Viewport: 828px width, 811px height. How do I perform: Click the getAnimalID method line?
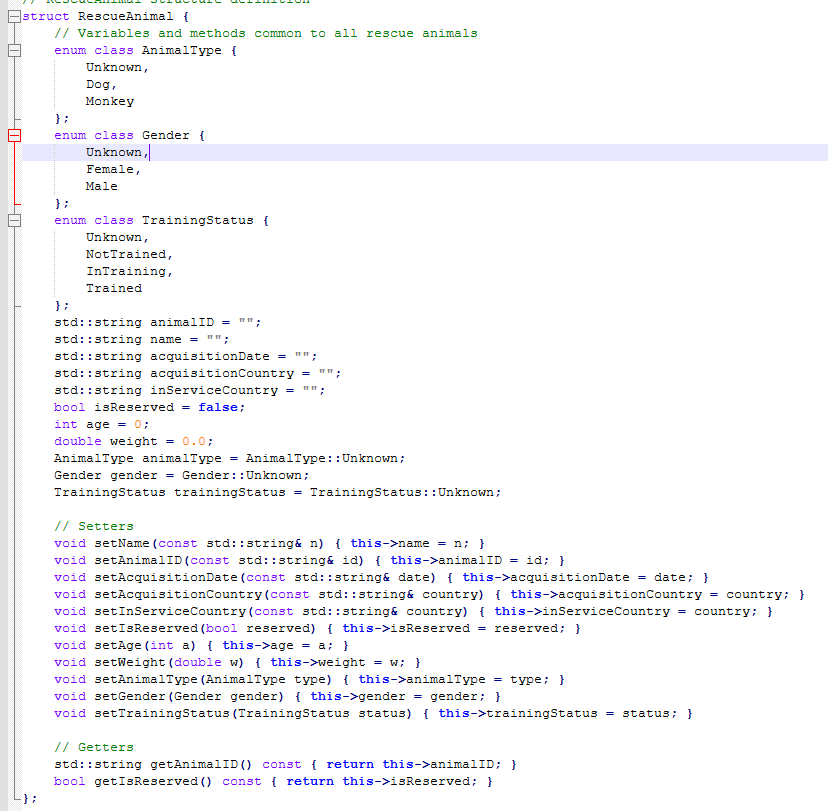(285, 765)
